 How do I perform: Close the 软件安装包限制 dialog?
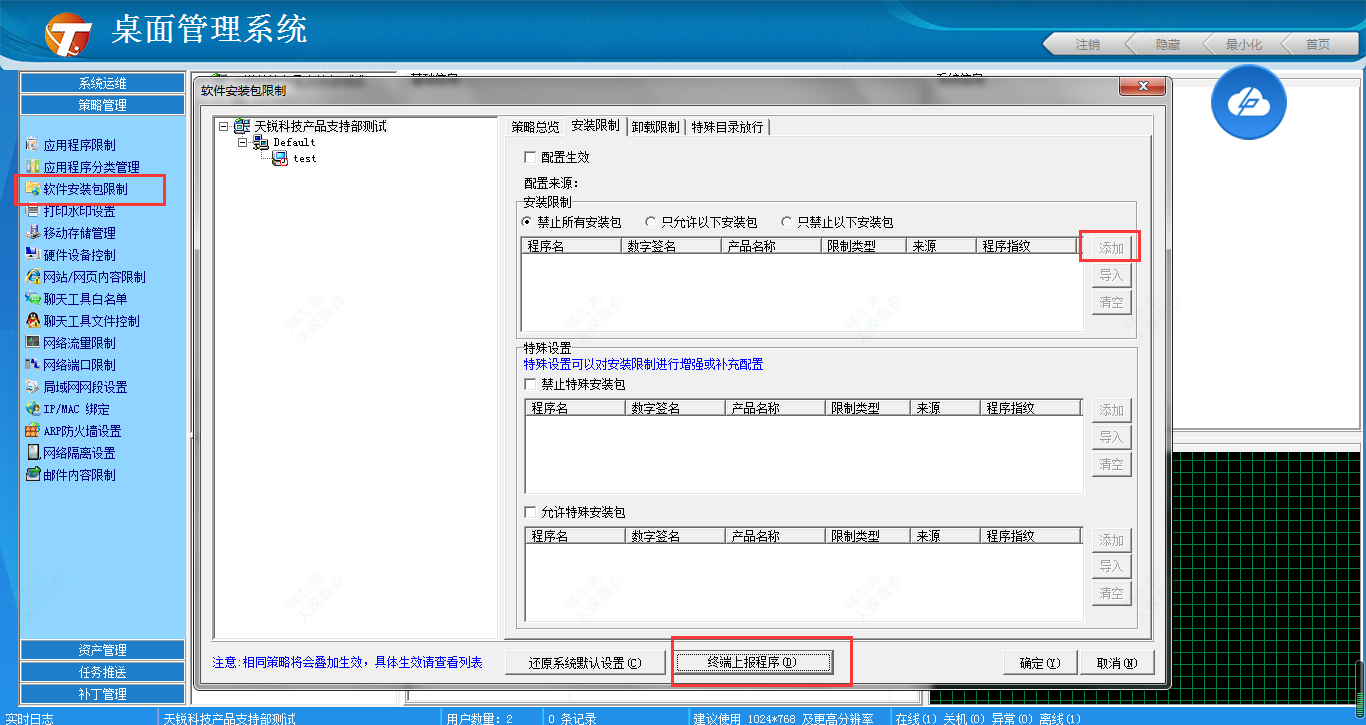pyautogui.click(x=1140, y=88)
